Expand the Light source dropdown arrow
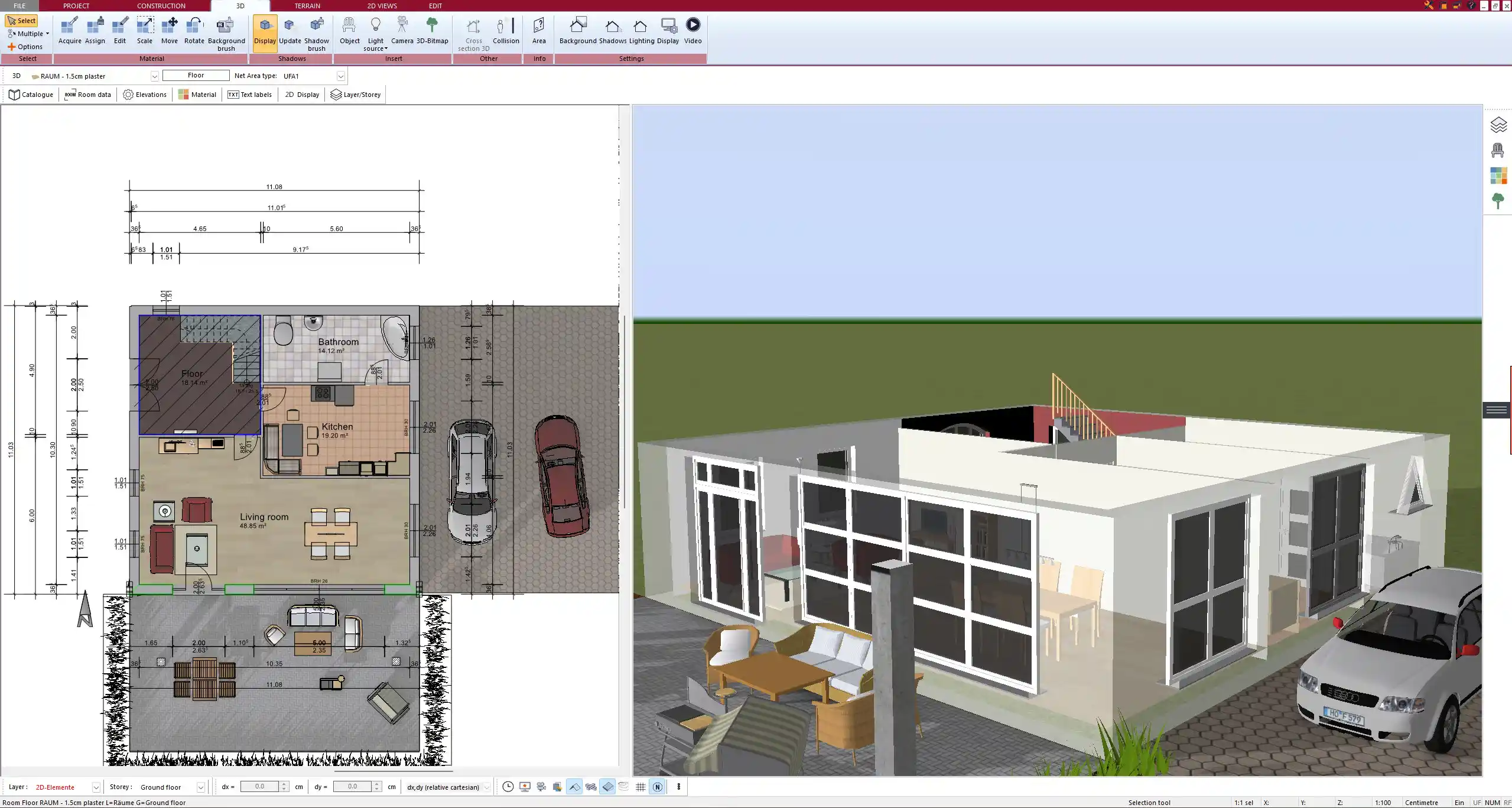This screenshot has height=808, width=1512. coord(386,49)
